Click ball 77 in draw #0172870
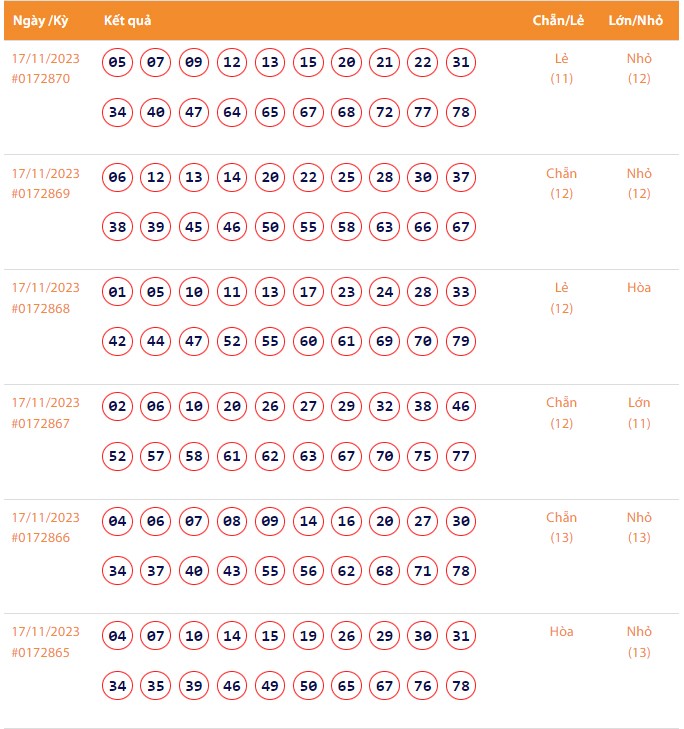 click(x=423, y=112)
